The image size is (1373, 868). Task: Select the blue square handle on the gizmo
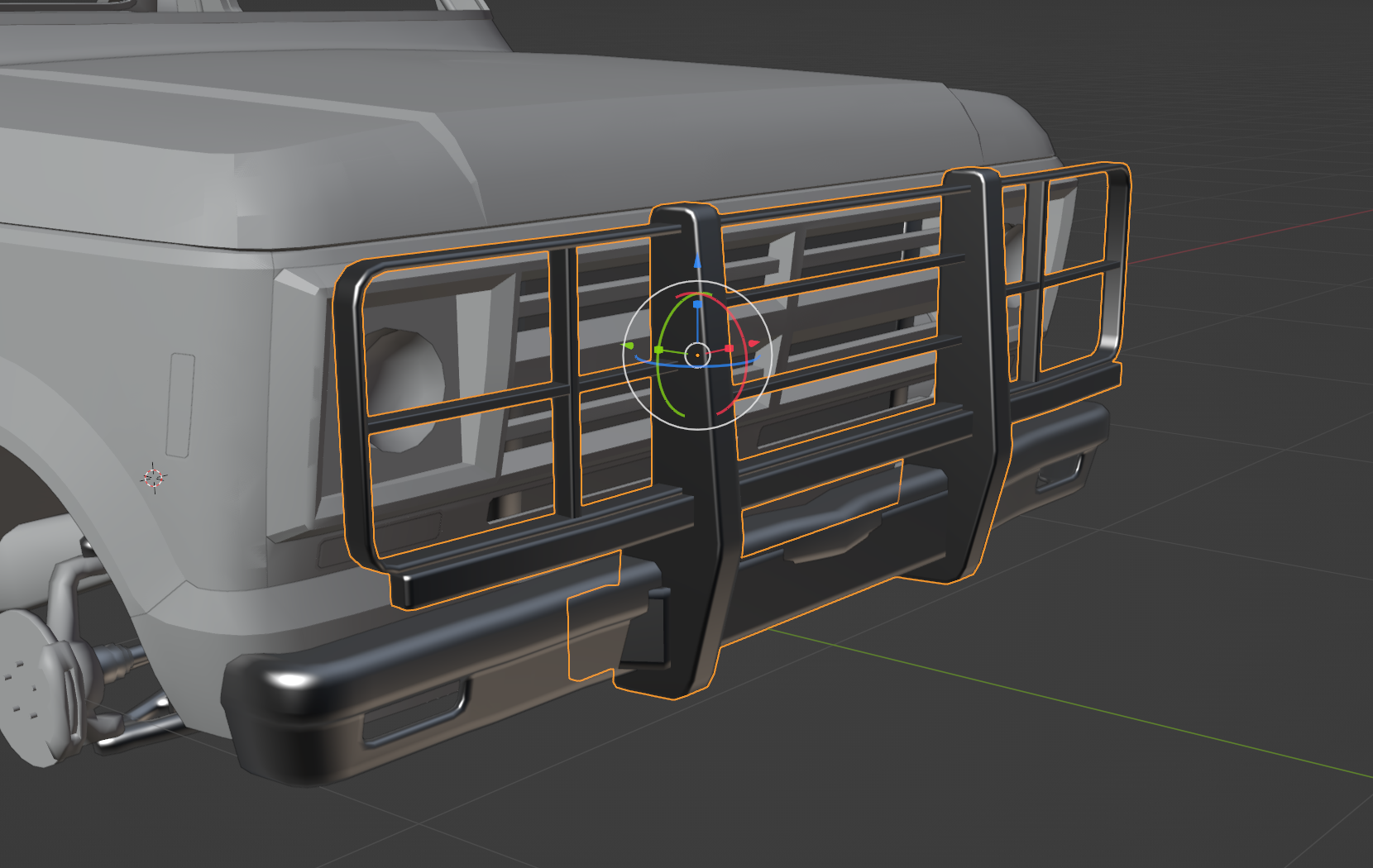(x=697, y=304)
